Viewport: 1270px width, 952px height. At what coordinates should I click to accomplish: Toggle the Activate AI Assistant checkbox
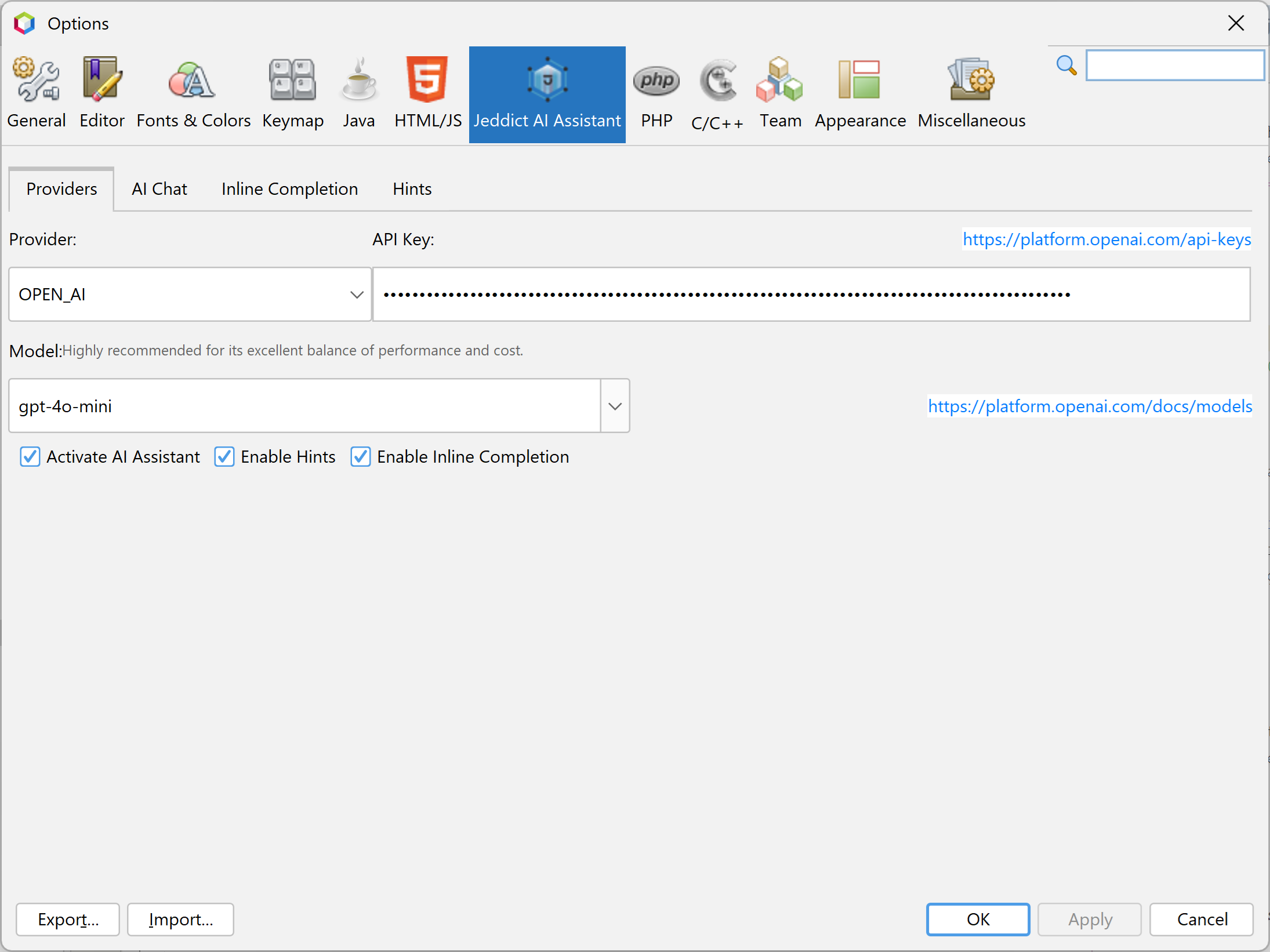31,457
